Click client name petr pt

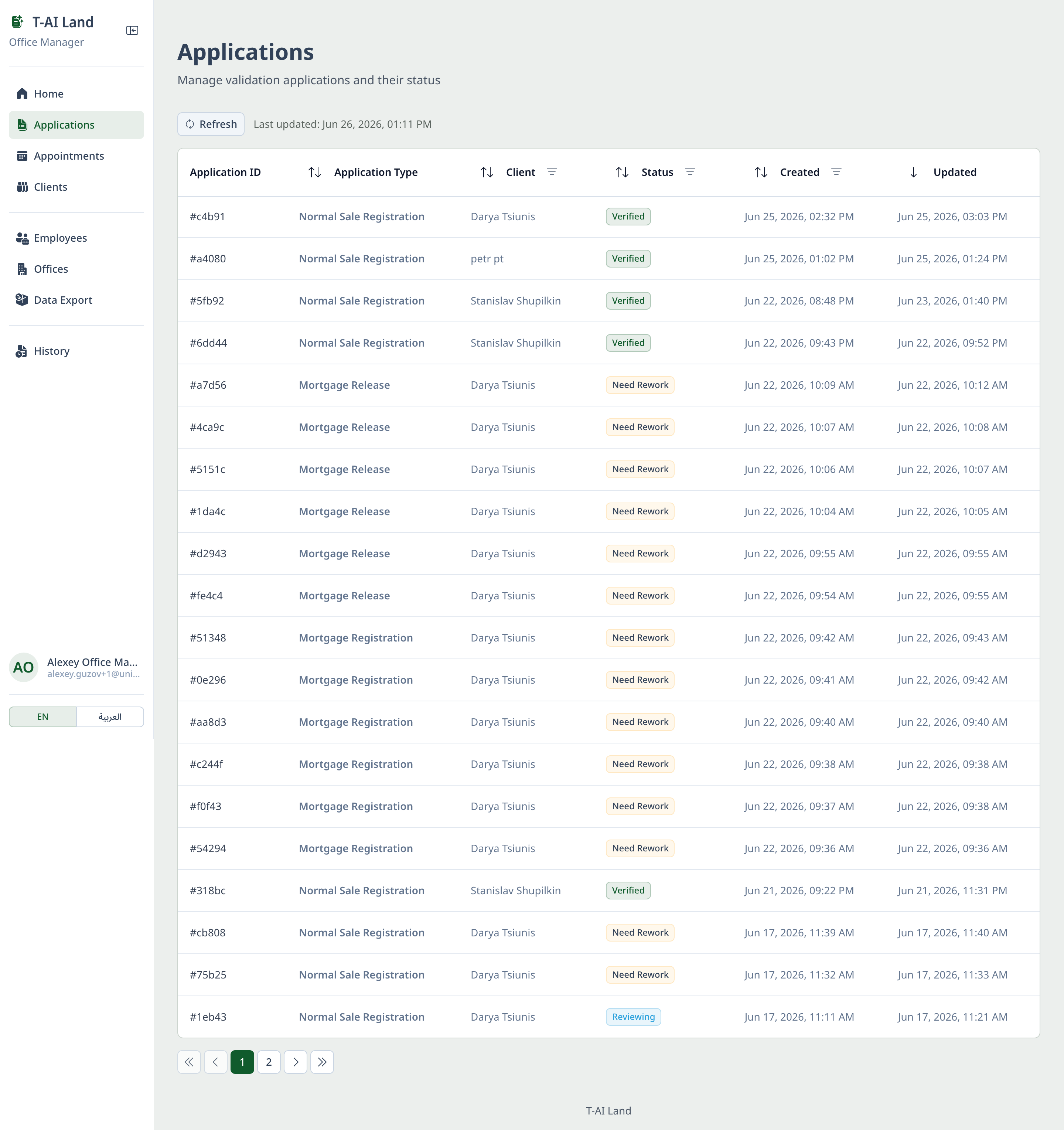[x=487, y=259]
